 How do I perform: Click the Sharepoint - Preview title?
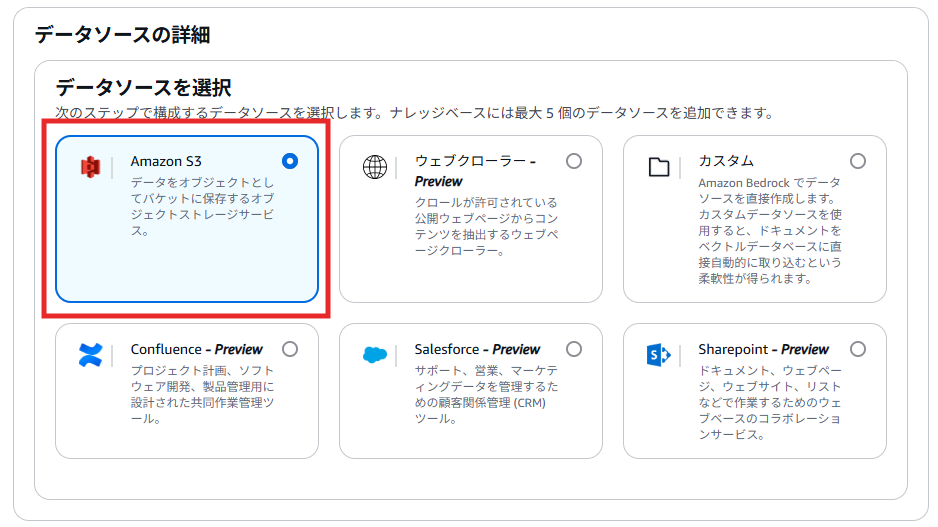(x=763, y=349)
